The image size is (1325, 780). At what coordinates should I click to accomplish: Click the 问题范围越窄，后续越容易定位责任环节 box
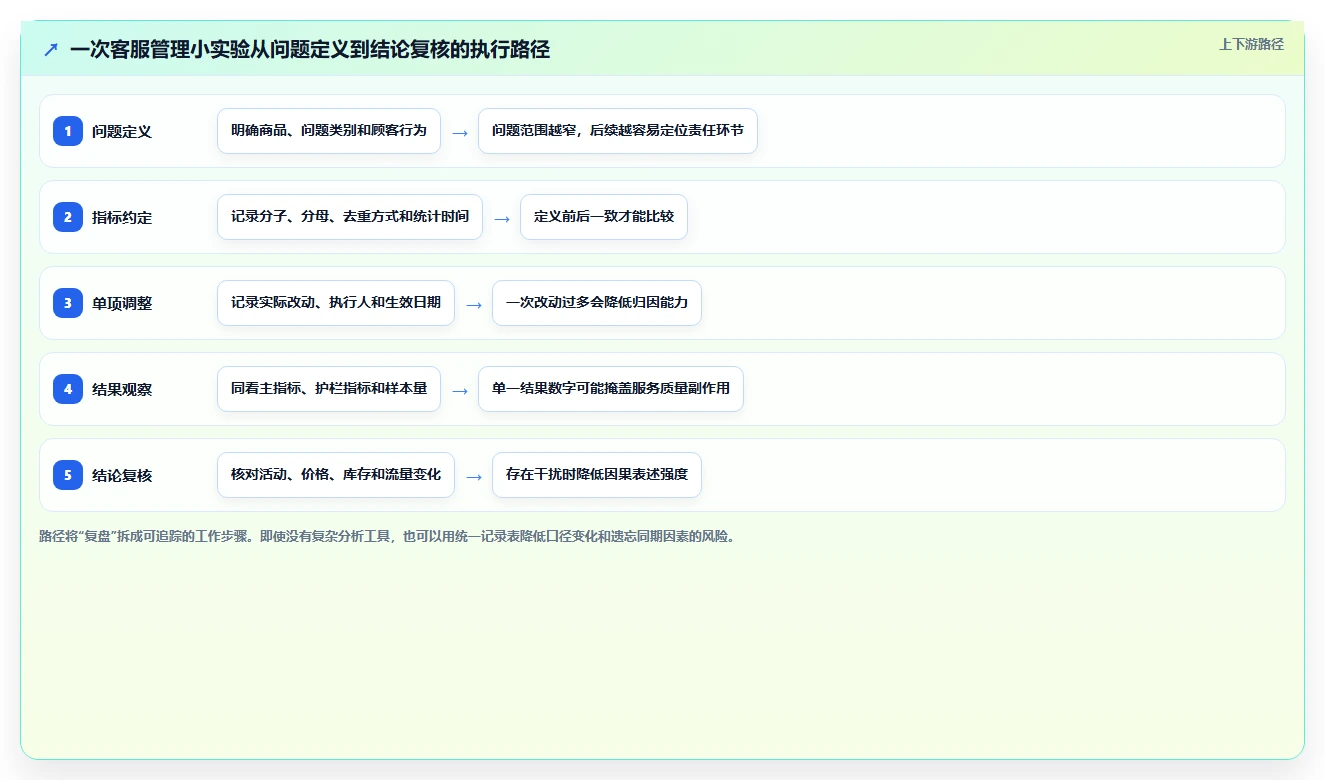click(618, 131)
